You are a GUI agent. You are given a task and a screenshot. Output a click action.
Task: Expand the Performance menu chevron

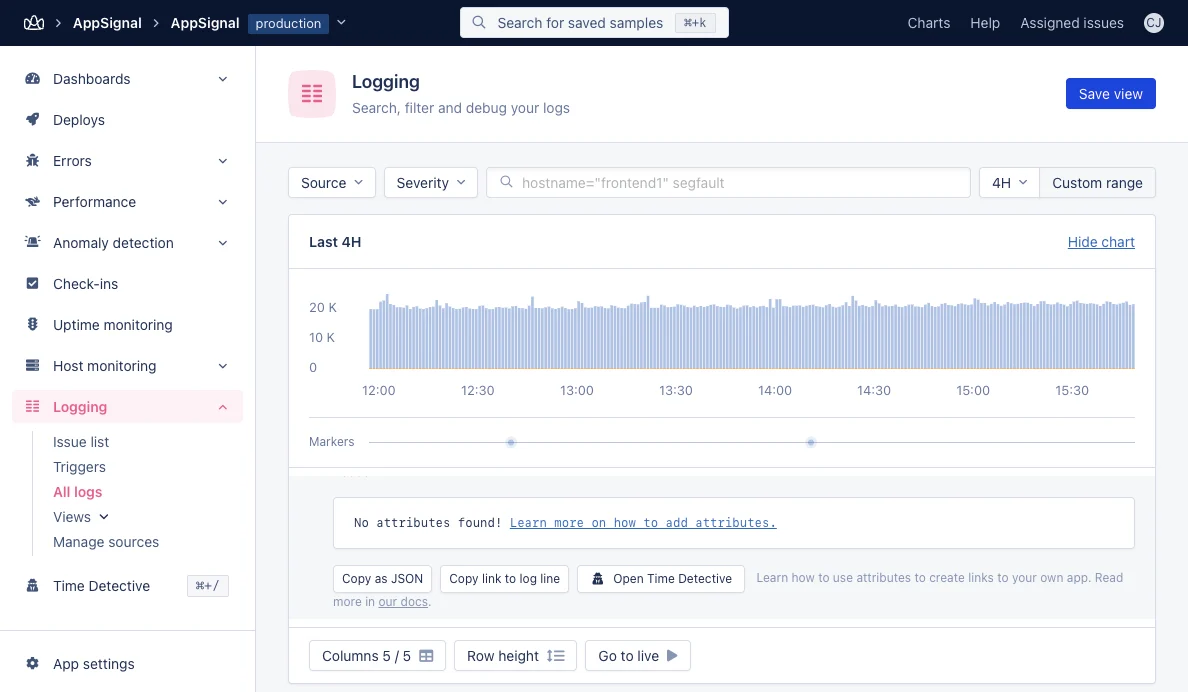click(x=223, y=202)
